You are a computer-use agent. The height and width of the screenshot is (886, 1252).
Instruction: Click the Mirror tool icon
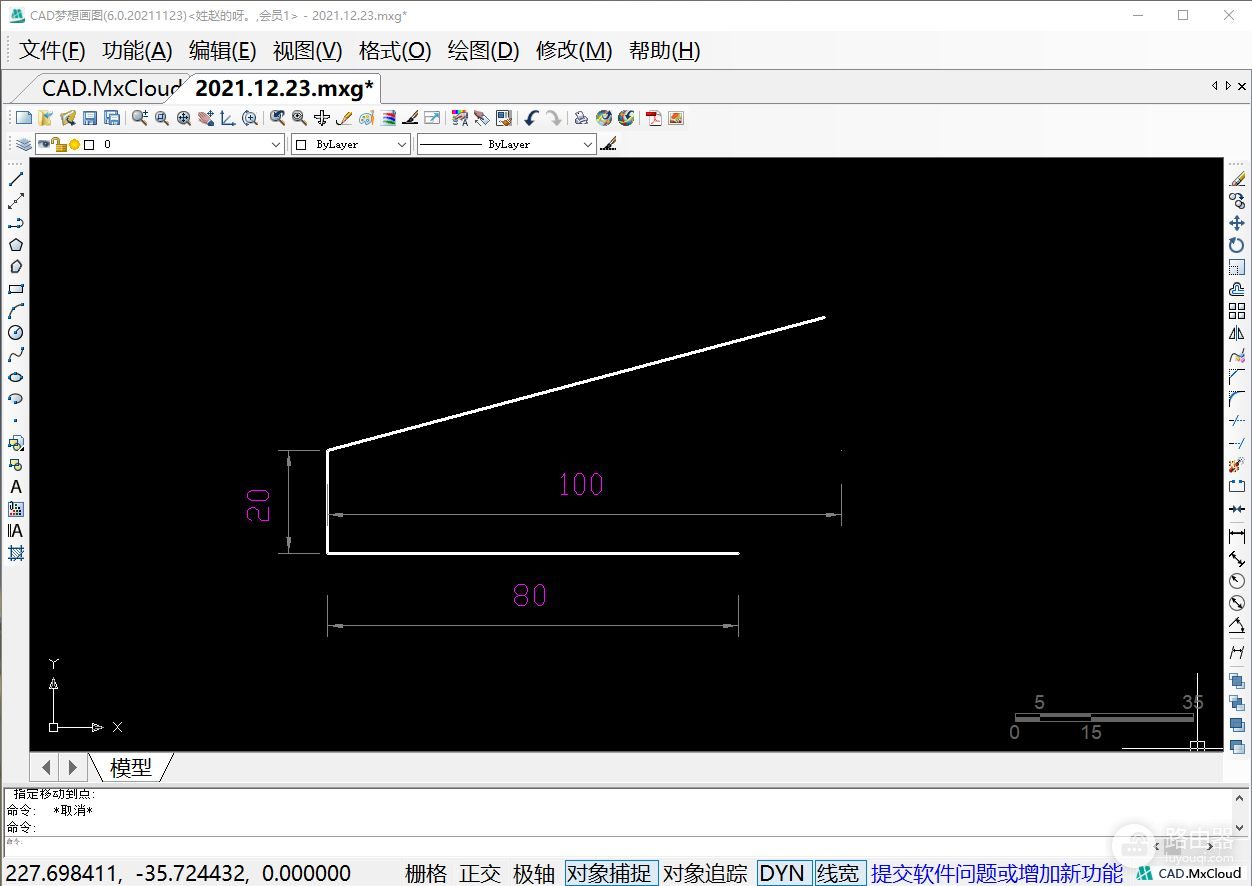[x=1237, y=333]
